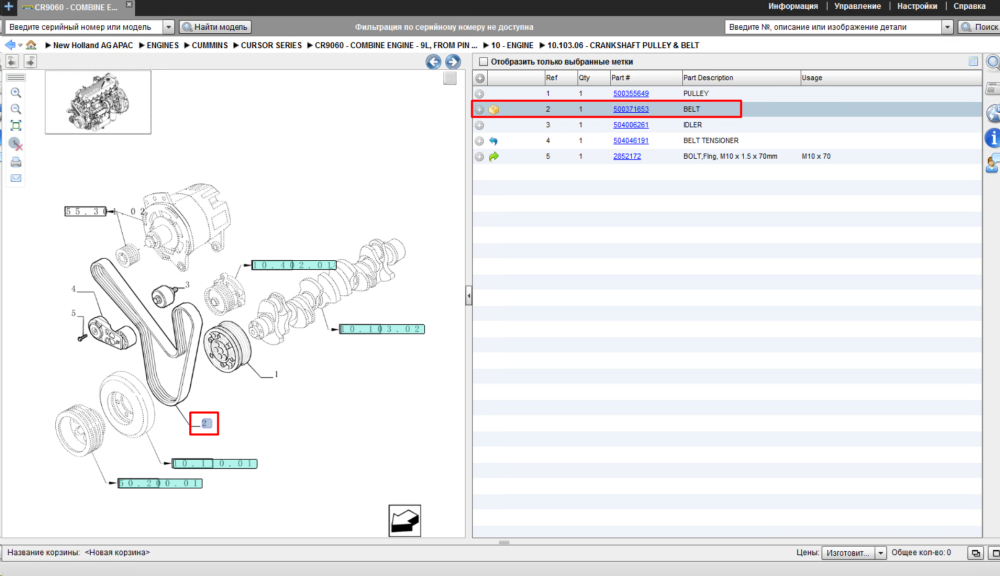This screenshot has height=576, width=1000.
Task: Click the package icon in the BELT row
Action: (494, 110)
